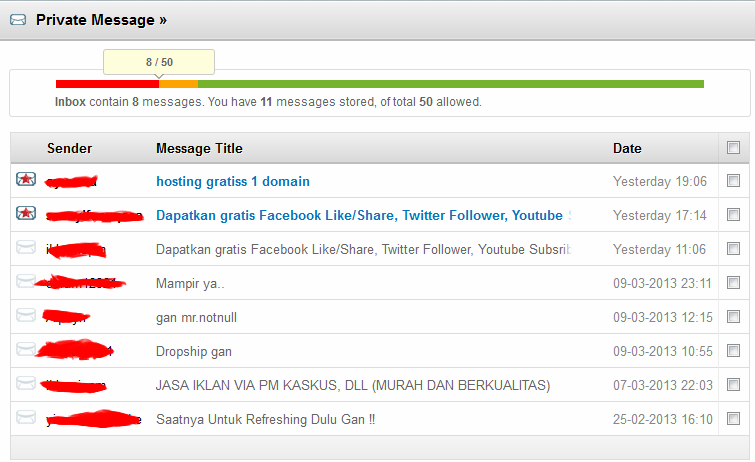Click the green segment of storage bar
This screenshot has height=462, width=755.
(451, 84)
